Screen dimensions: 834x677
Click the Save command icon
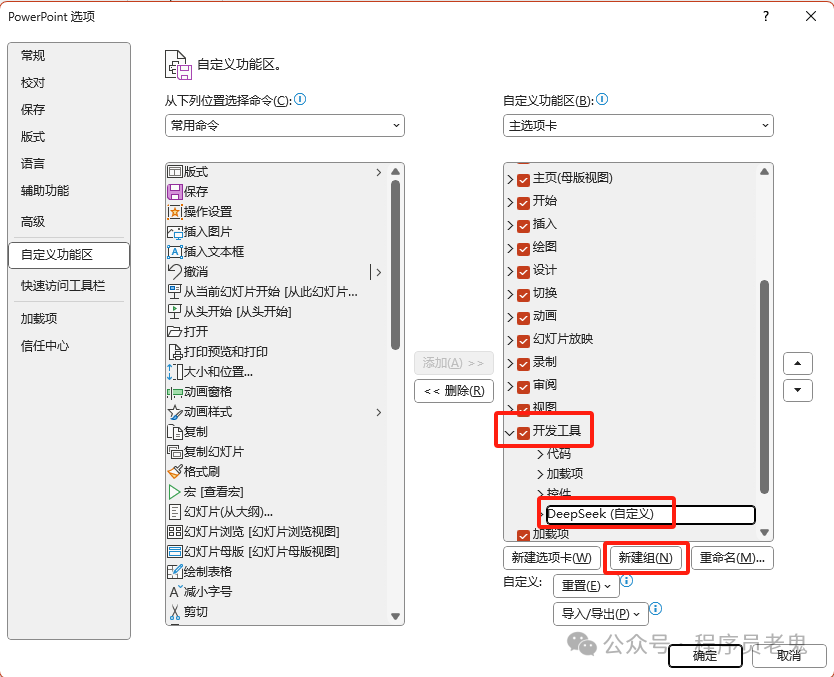click(174, 191)
